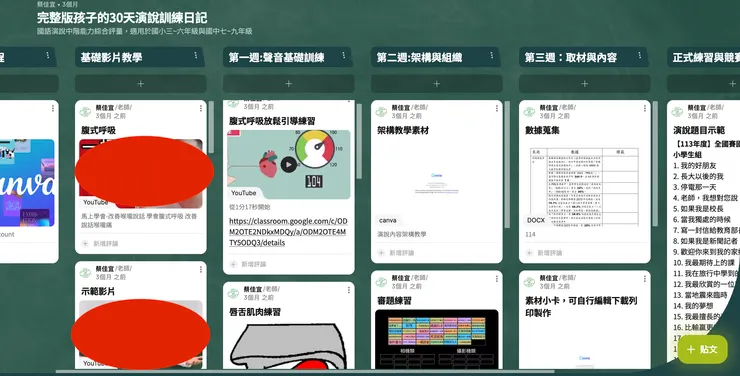The width and height of the screenshot is (740, 376).
Task: Open the 唇舌肌肉練習 image thumbnail
Action: pyautogui.click(x=288, y=345)
